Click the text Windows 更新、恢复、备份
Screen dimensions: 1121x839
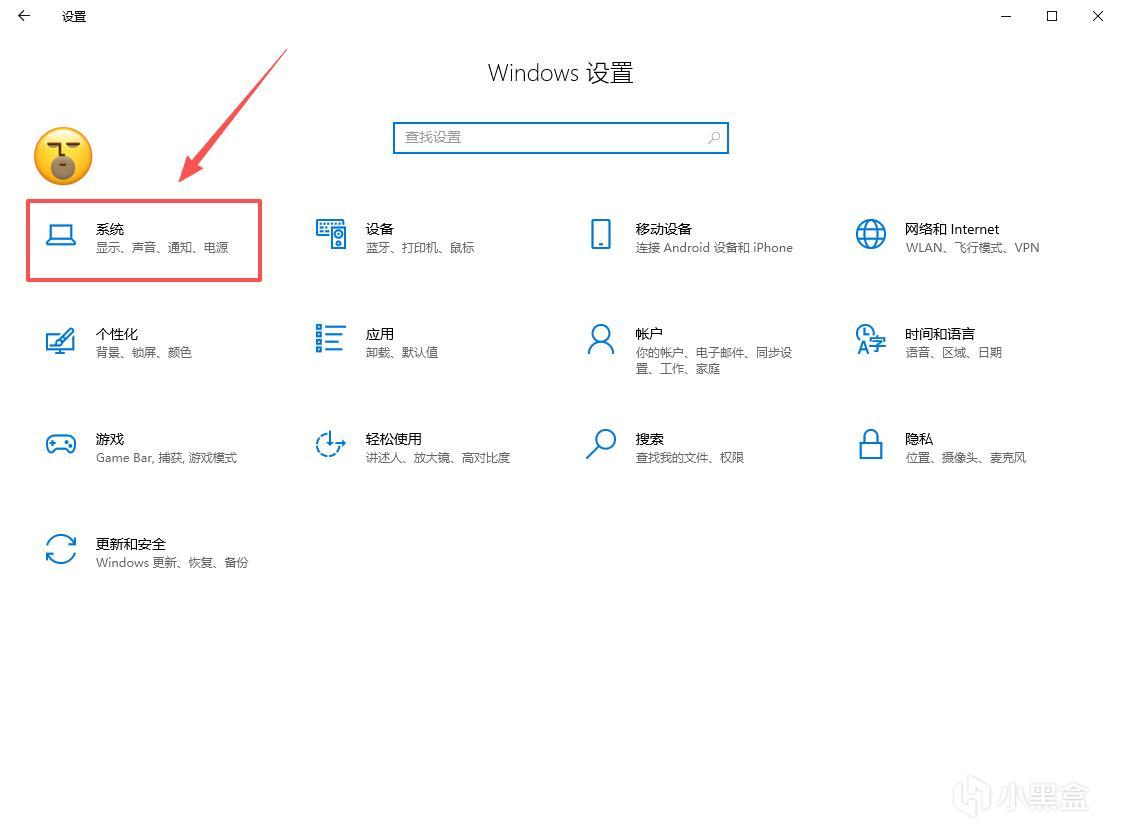[172, 562]
